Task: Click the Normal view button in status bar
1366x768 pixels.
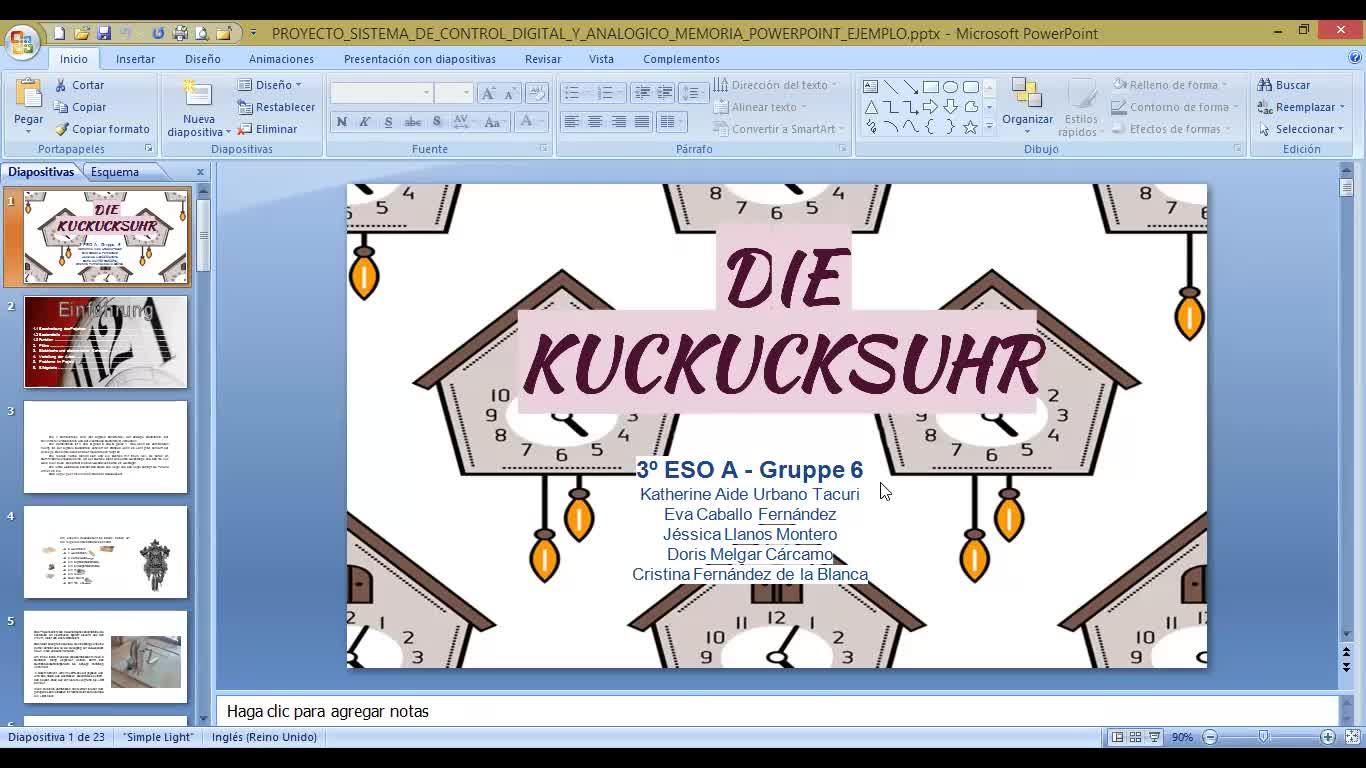Action: pos(1117,737)
